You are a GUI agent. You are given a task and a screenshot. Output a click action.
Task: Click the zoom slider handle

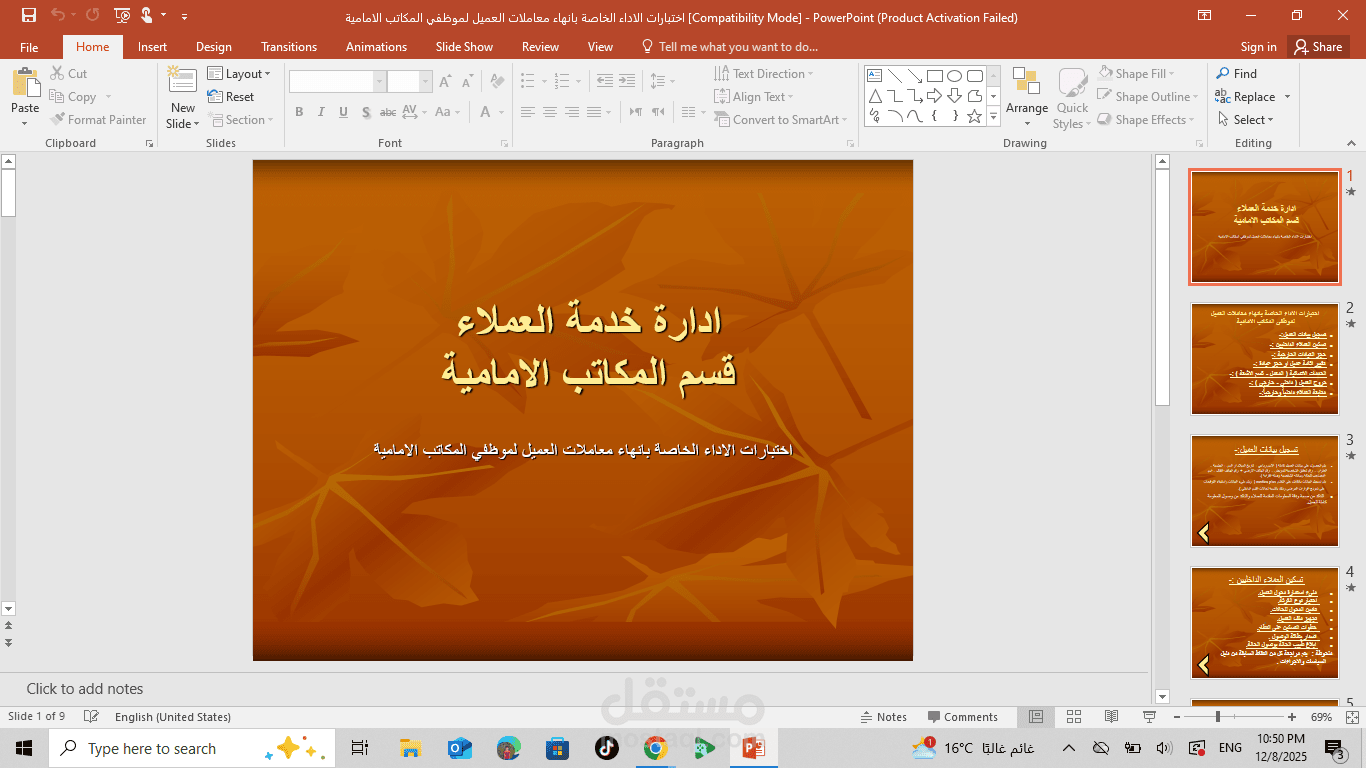1217,717
